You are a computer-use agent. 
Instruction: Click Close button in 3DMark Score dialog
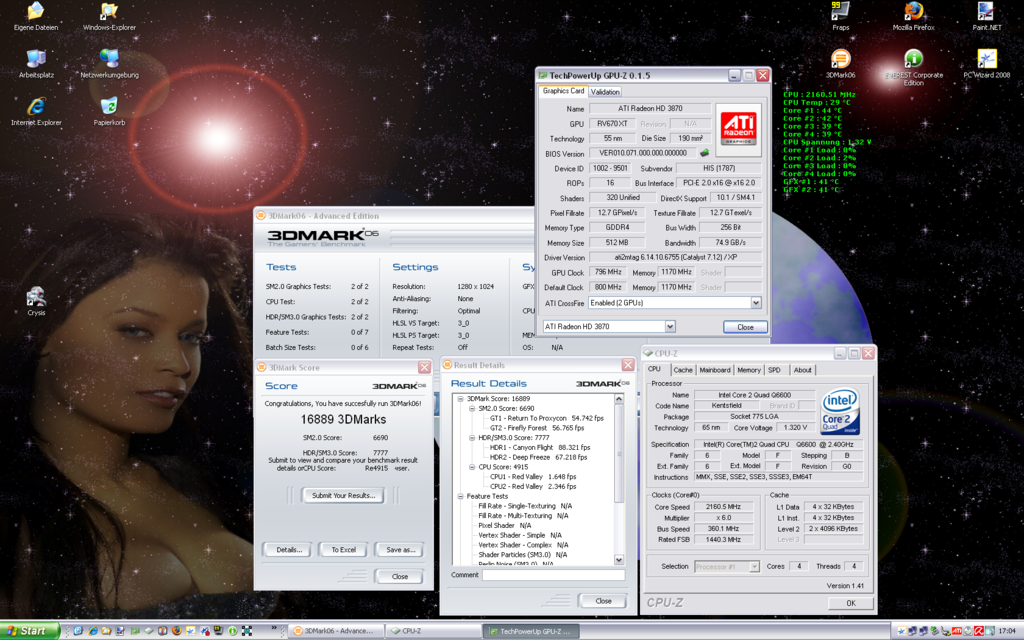tap(400, 577)
